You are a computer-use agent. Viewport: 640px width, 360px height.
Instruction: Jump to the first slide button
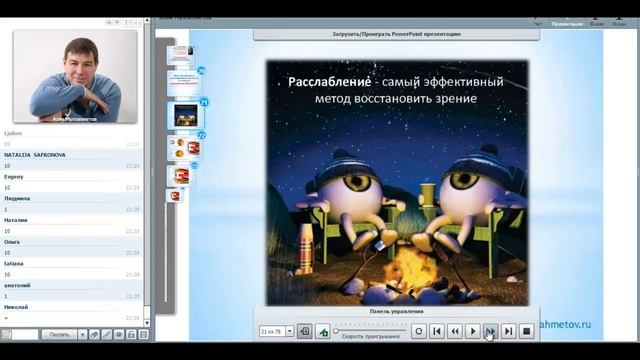(437, 331)
